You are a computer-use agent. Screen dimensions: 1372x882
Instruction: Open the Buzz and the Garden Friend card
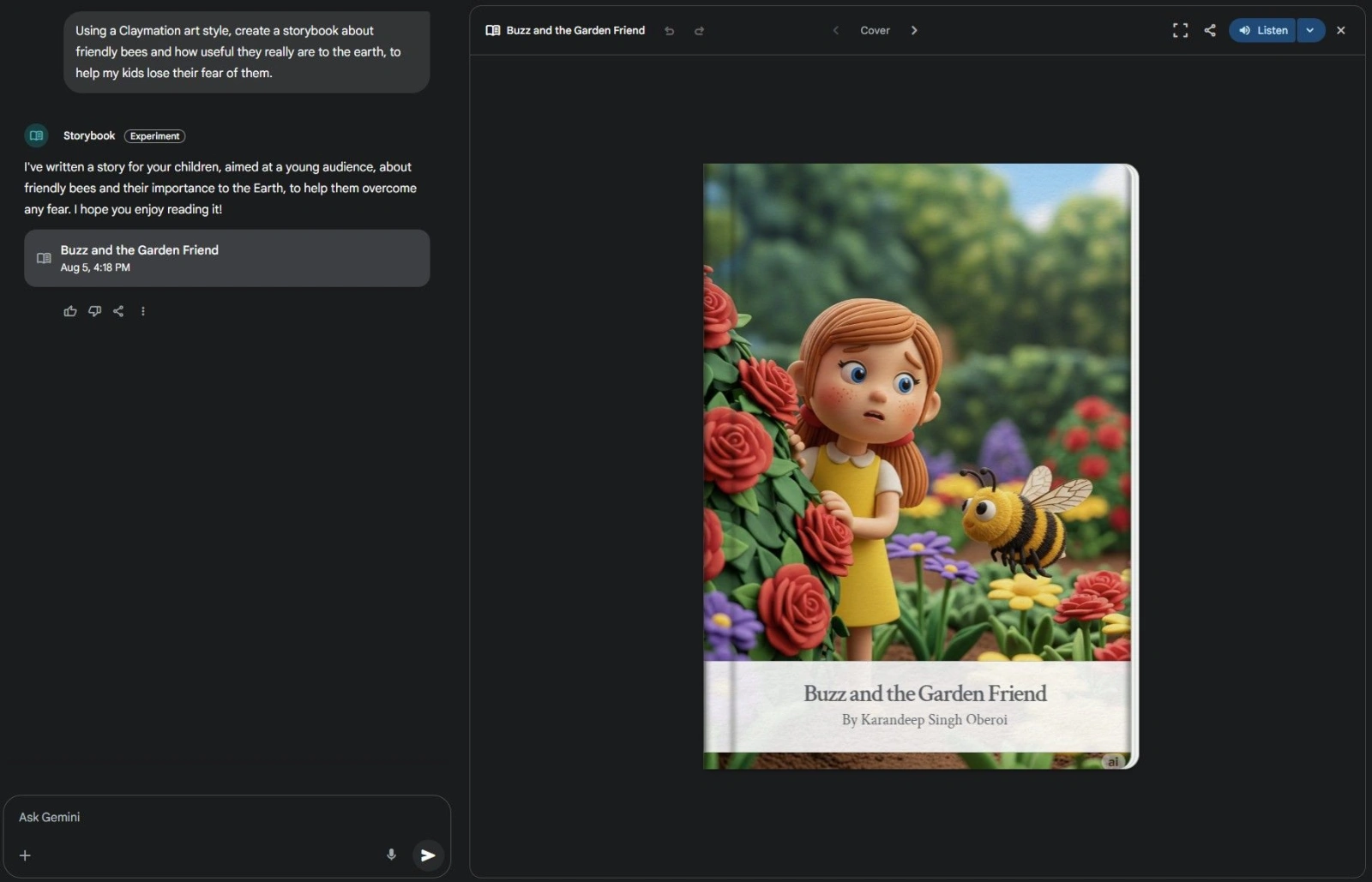[x=226, y=258]
